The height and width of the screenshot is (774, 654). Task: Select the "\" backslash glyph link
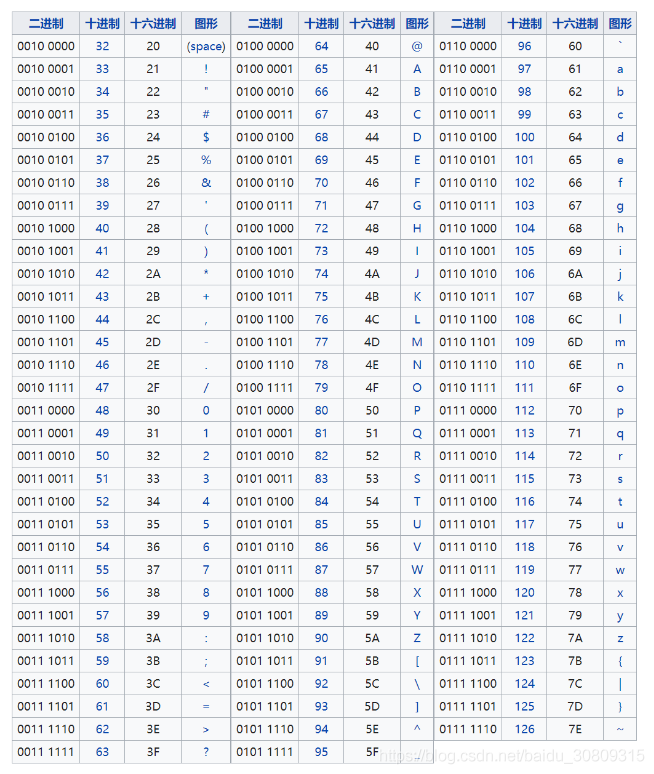pos(417,684)
